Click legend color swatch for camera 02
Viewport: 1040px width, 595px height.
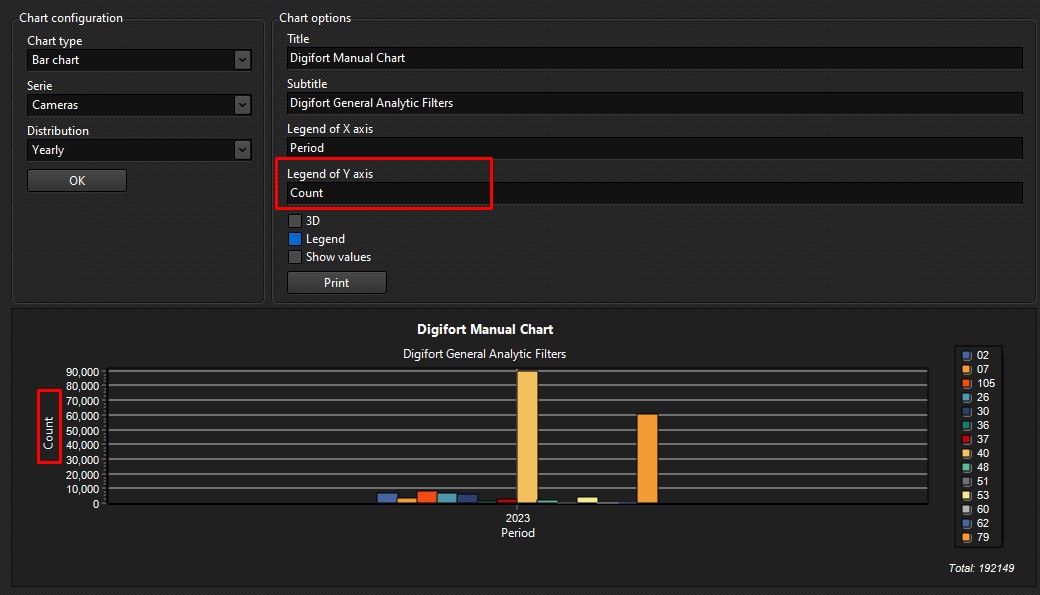[x=966, y=356]
